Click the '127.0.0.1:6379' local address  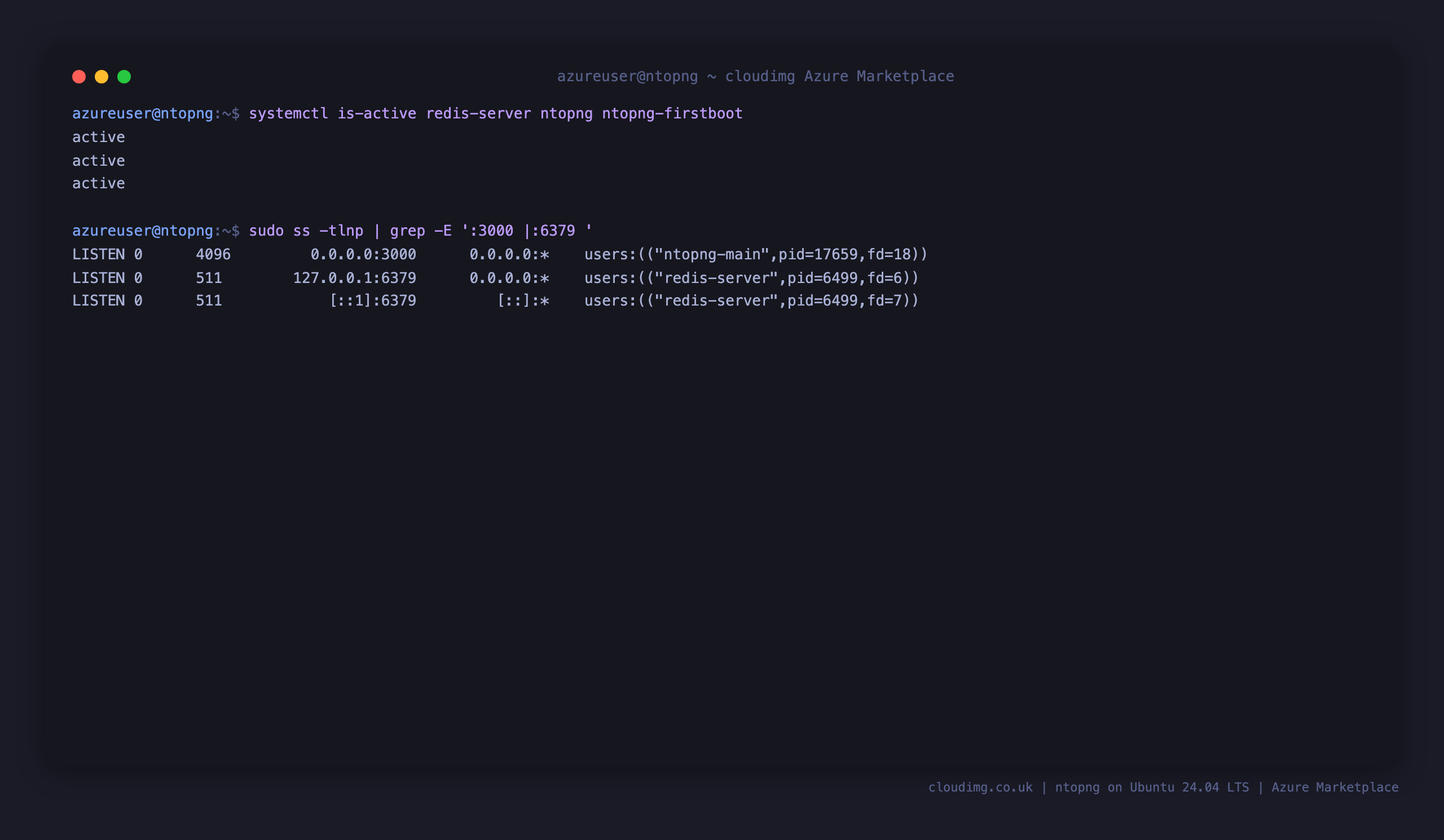(355, 278)
